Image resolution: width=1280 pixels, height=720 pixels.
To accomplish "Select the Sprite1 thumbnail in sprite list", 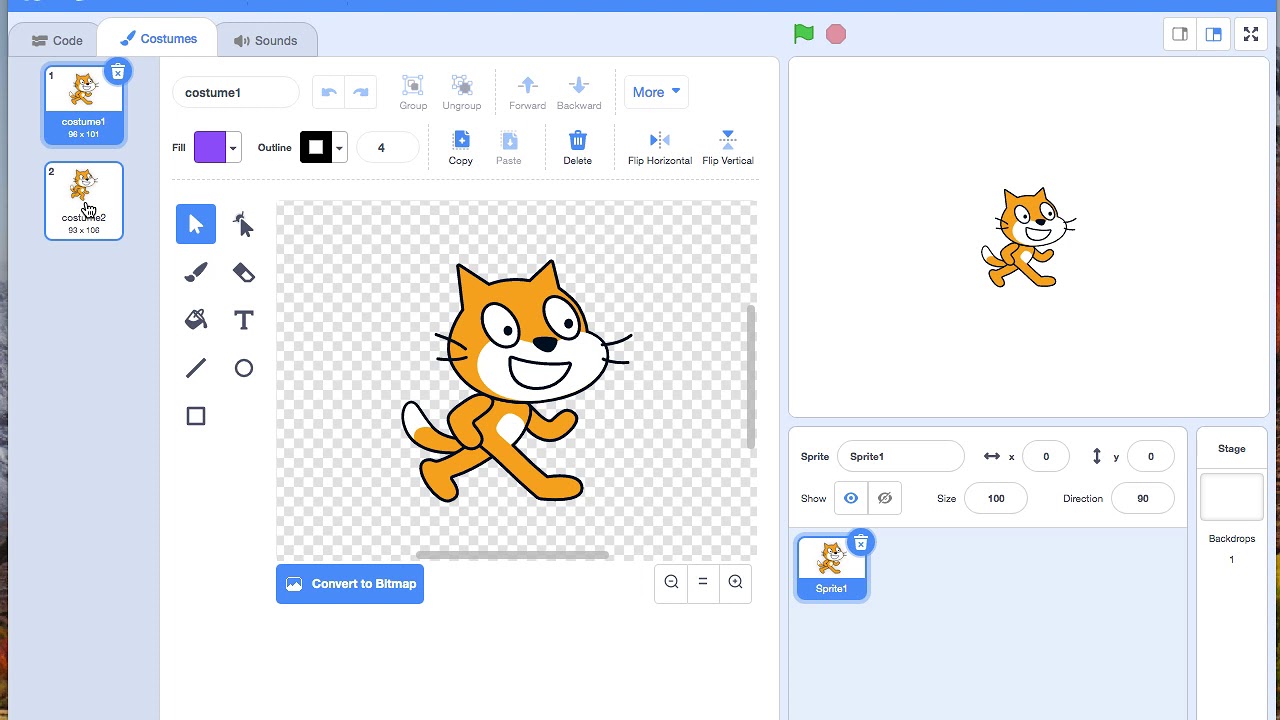I will pos(831,568).
